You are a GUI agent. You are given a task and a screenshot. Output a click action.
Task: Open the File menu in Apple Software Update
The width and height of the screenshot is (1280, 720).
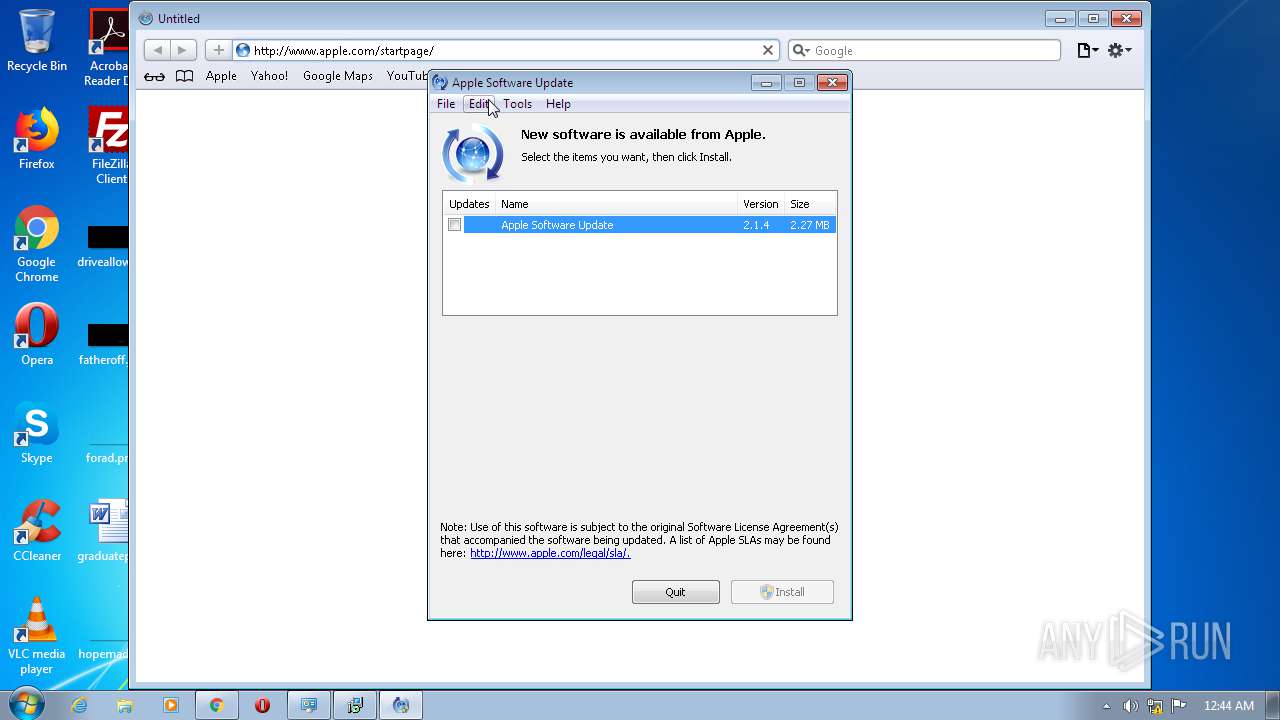(446, 104)
